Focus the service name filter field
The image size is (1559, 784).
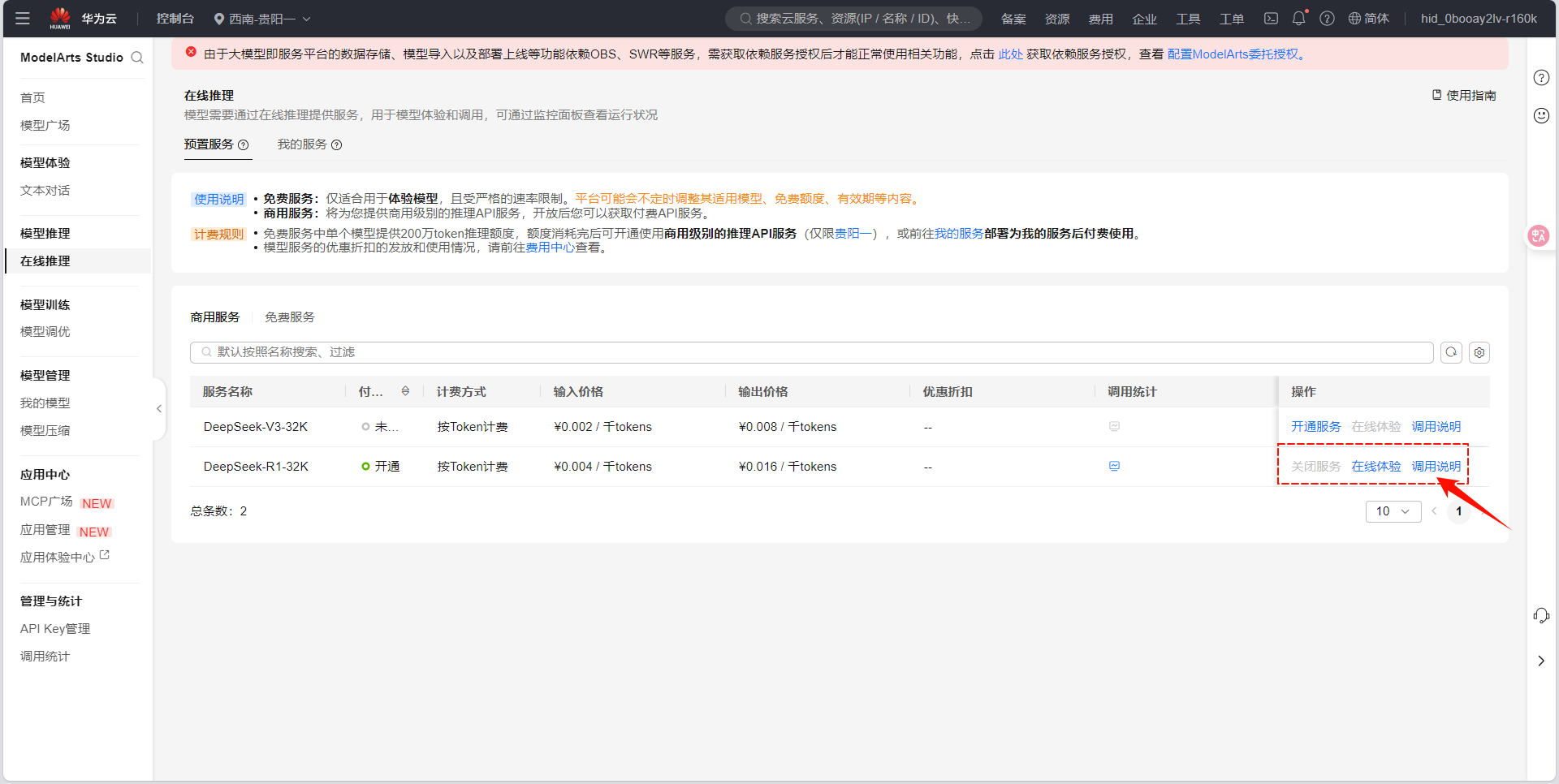811,352
